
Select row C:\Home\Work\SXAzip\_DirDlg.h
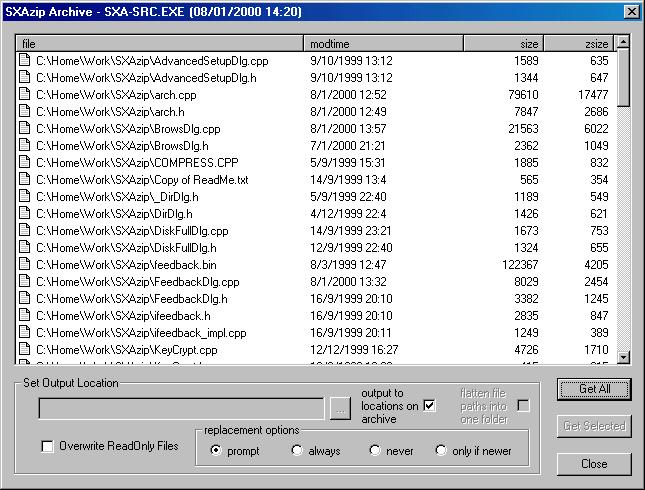click(117, 197)
